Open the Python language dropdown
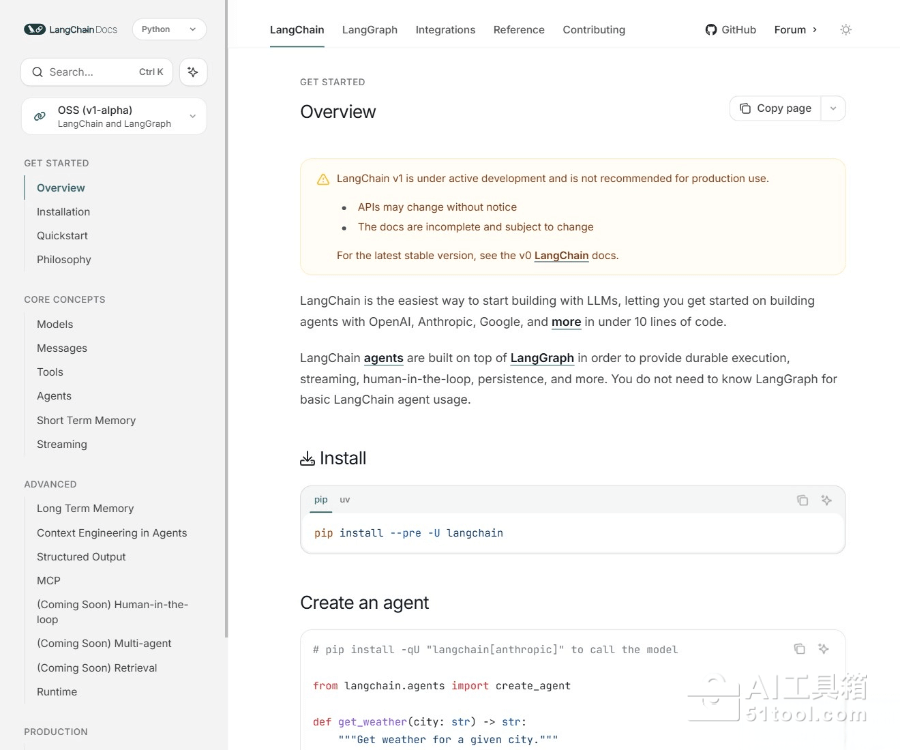The image size is (900, 750). point(168,30)
